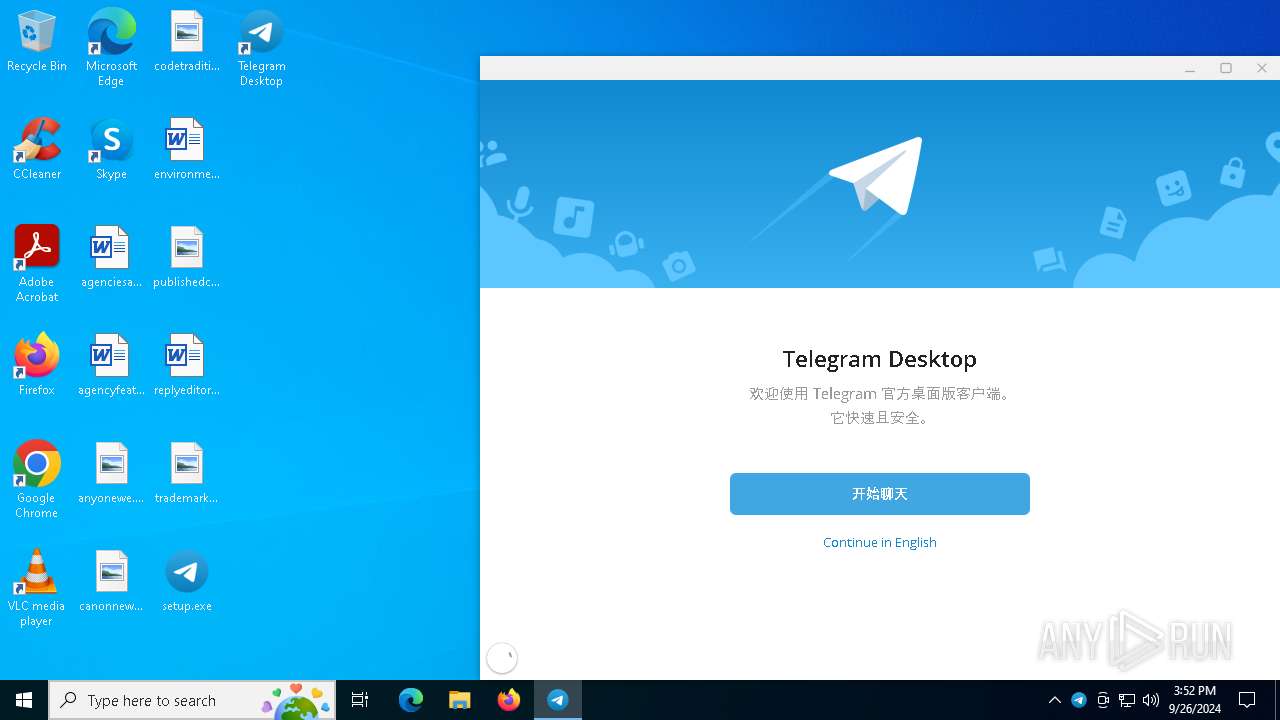Click the Continue in English link

(880, 542)
